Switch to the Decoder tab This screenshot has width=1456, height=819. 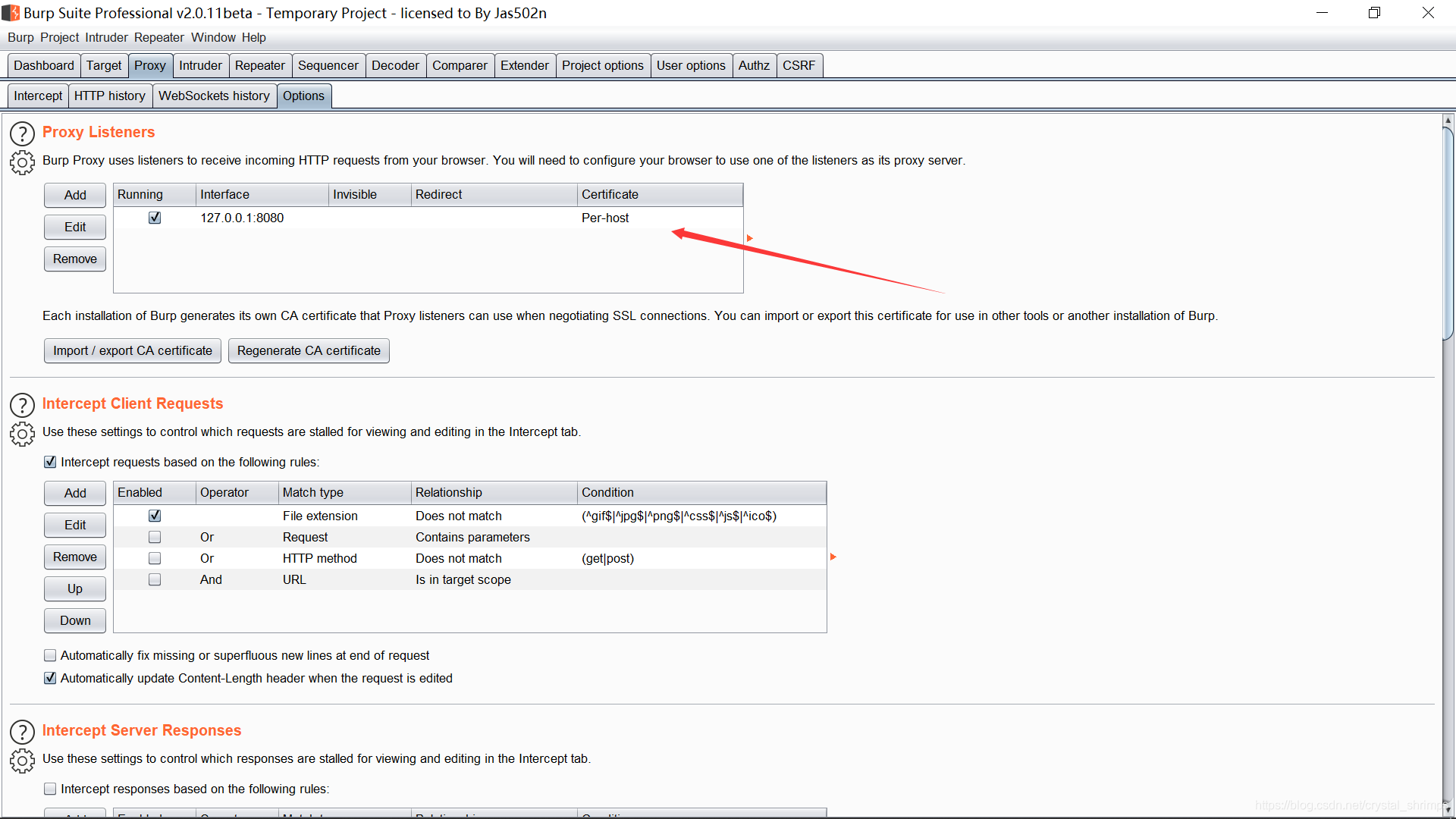click(x=395, y=65)
